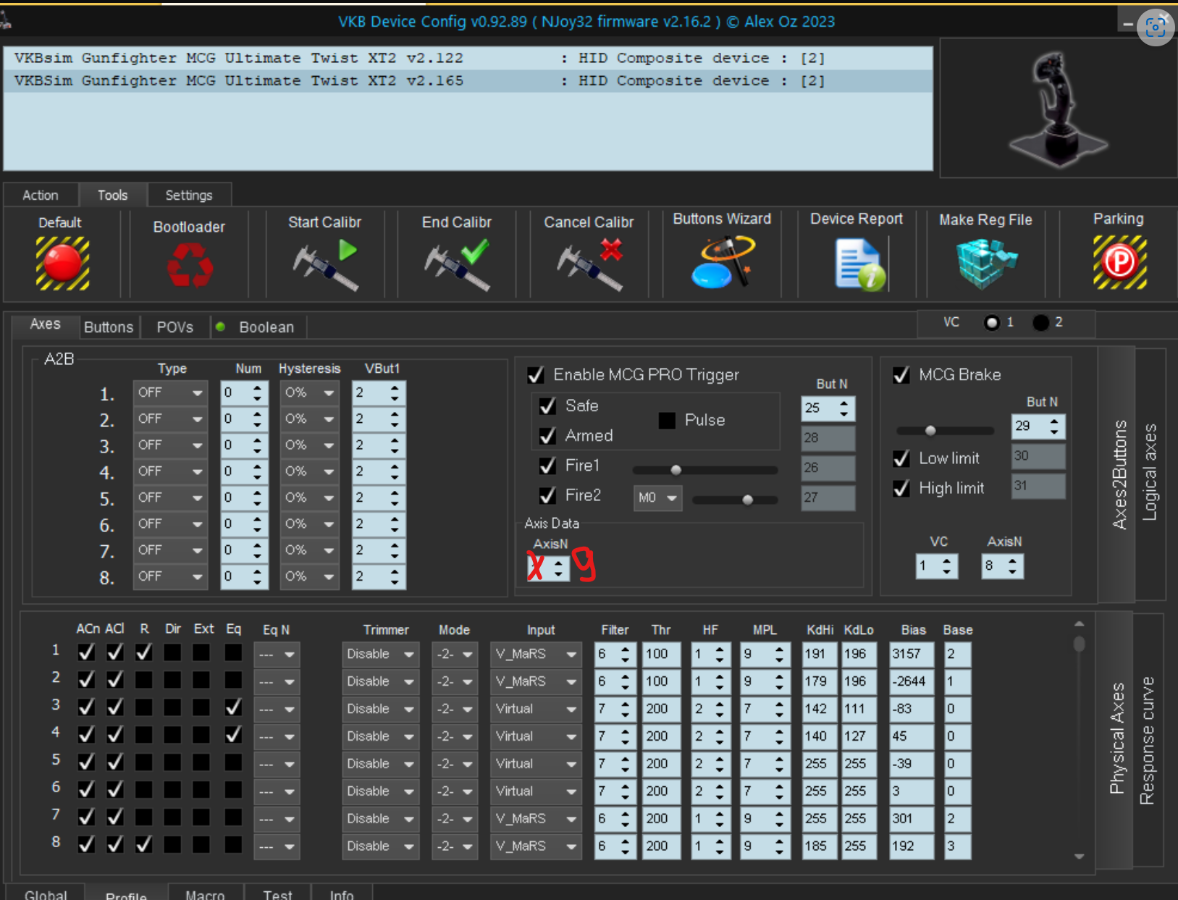The height and width of the screenshot is (900, 1178).
Task: Click axis 1 Filter stepper value 6
Action: point(615,654)
